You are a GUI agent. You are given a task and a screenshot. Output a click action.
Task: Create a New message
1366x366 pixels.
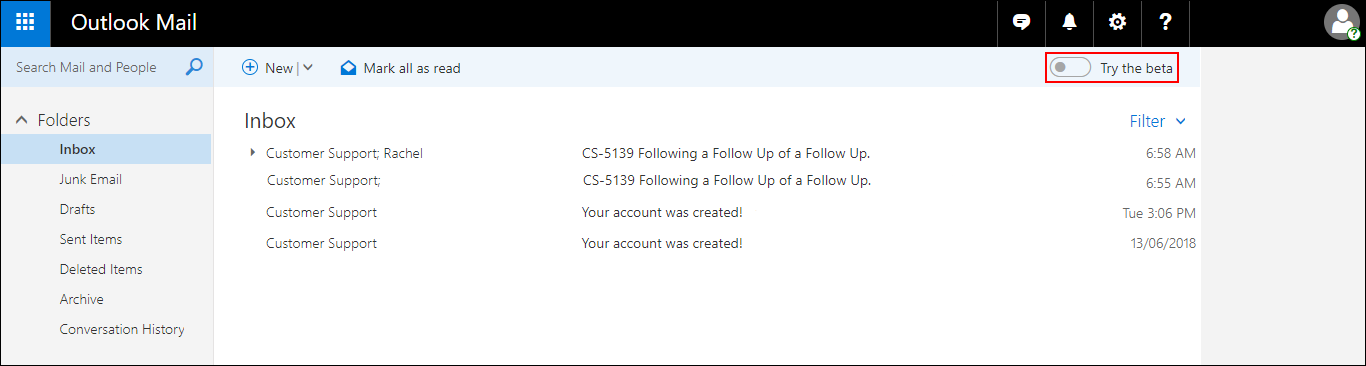(268, 68)
